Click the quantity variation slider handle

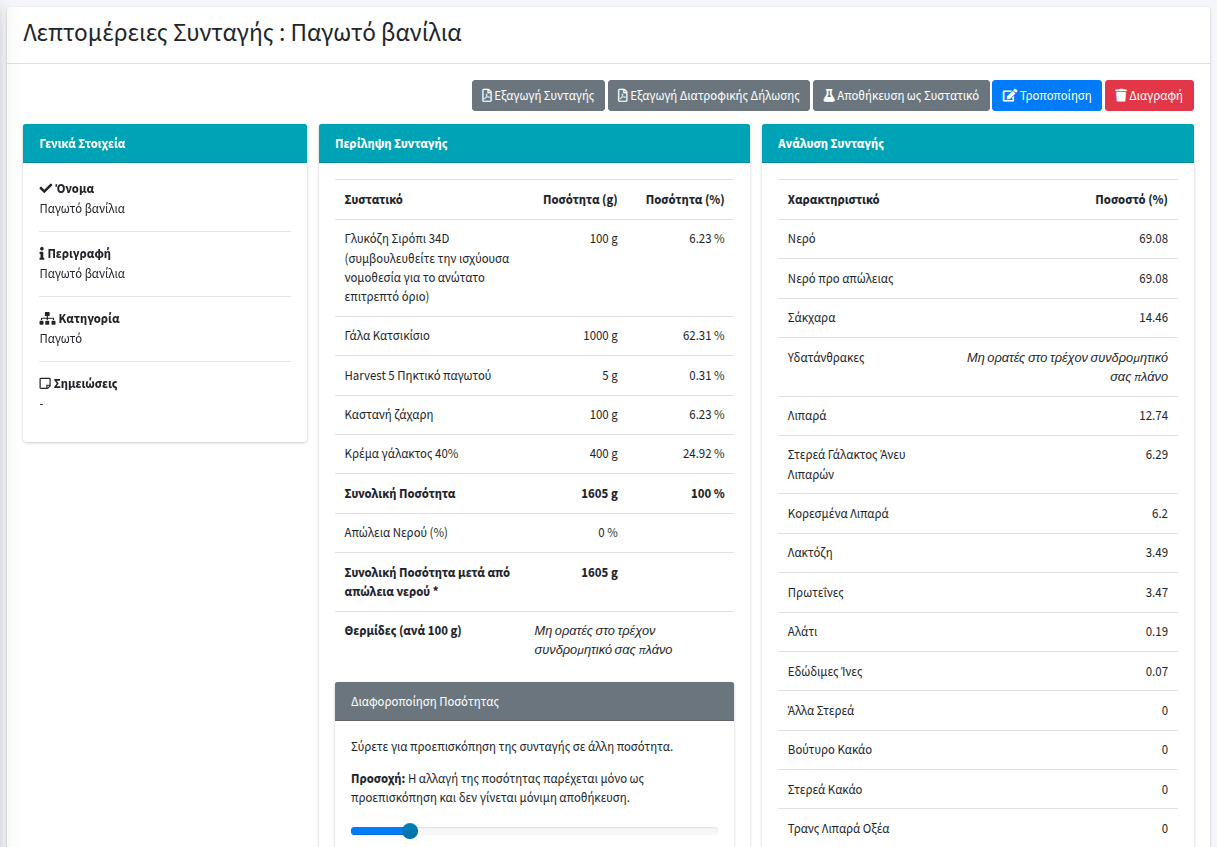click(409, 830)
